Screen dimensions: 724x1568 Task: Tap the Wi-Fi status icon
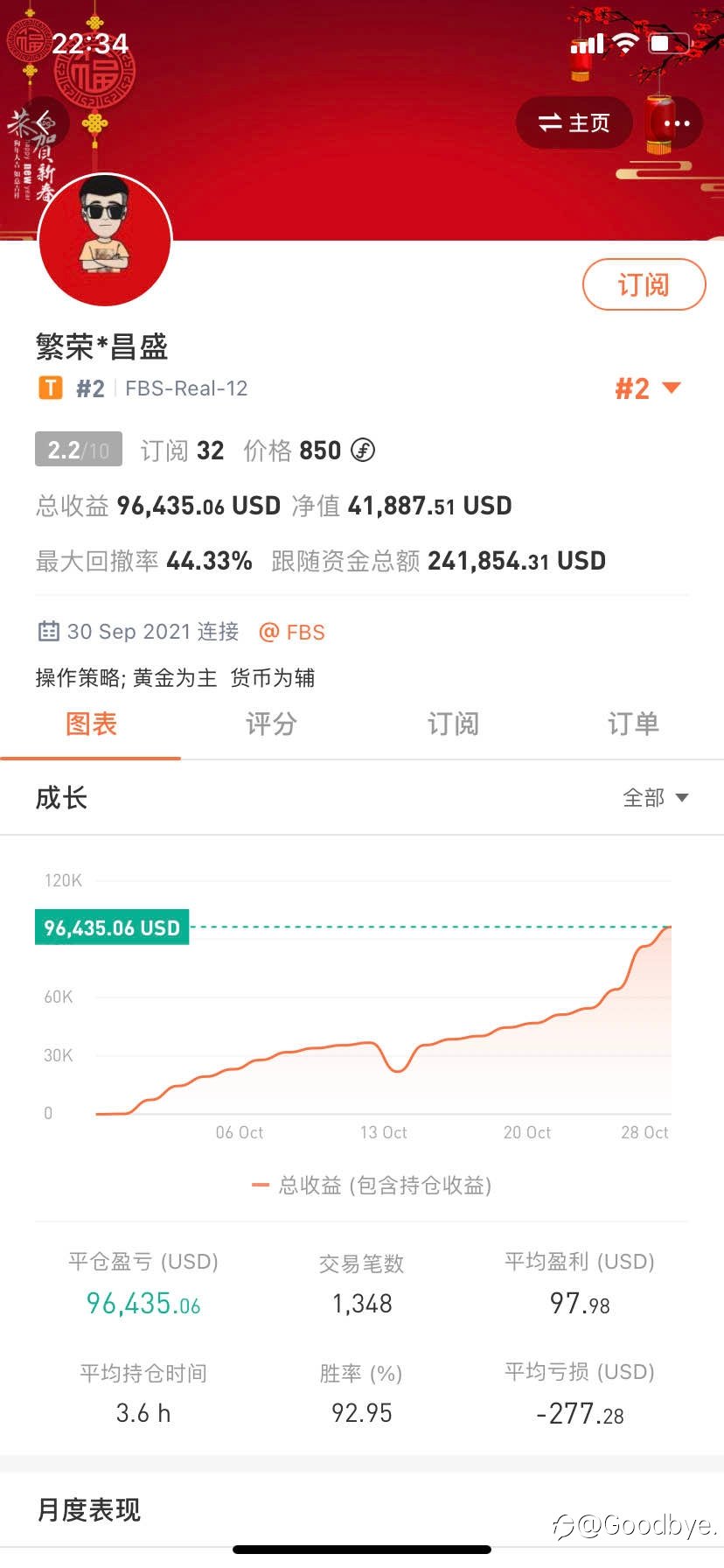click(625, 43)
